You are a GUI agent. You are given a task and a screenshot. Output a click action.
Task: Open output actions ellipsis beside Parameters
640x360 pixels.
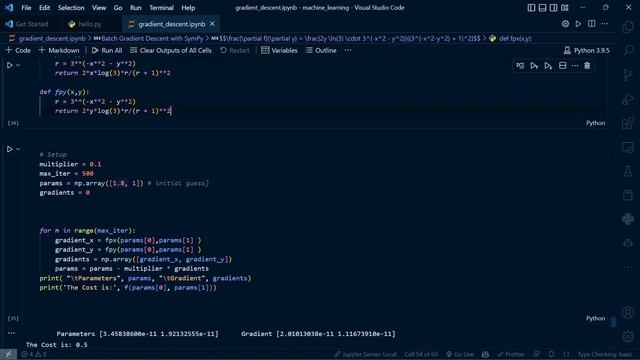pos(11,333)
